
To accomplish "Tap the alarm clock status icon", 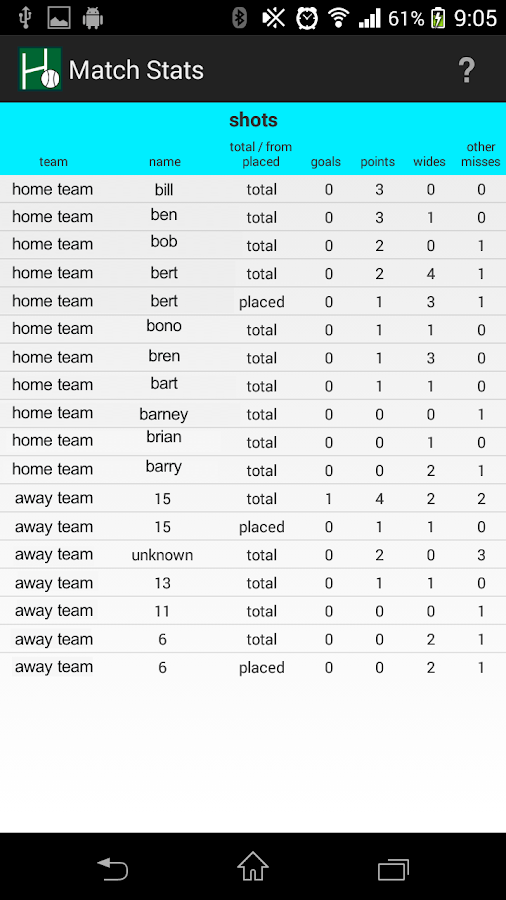I will pos(307,18).
